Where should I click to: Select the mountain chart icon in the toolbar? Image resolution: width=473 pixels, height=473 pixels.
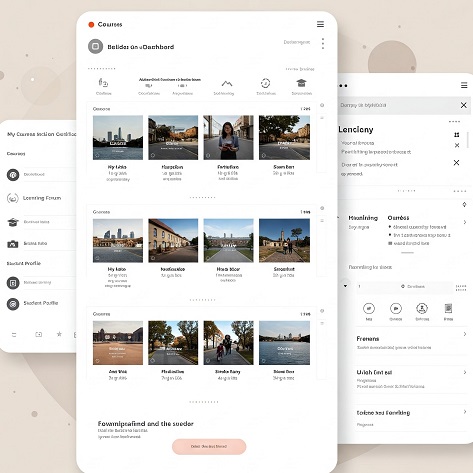coord(227,83)
